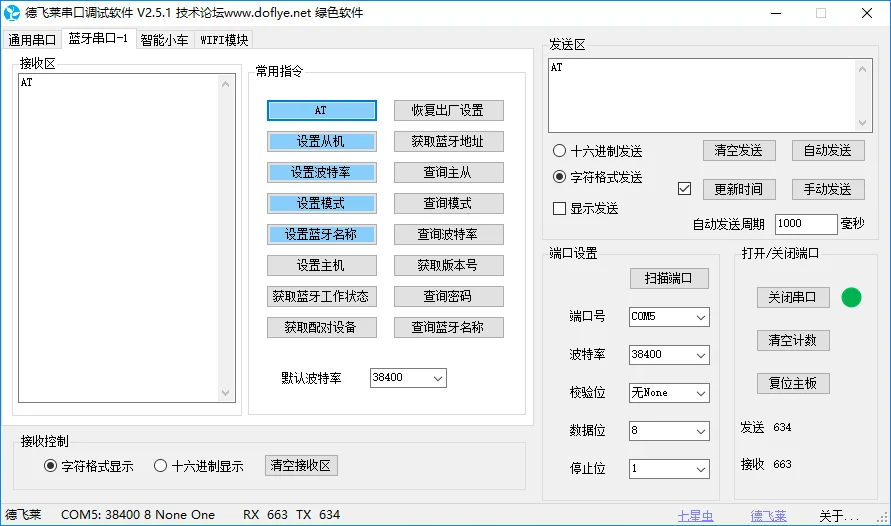This screenshot has height=526, width=891.
Task: Click the 设置模式 button
Action: click(322, 203)
